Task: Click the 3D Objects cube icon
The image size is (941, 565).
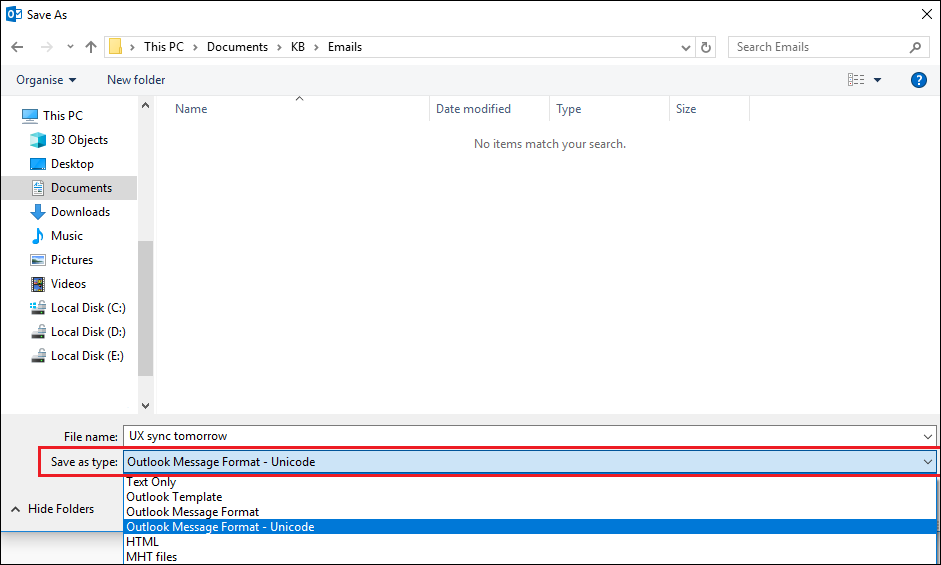Action: click(38, 140)
